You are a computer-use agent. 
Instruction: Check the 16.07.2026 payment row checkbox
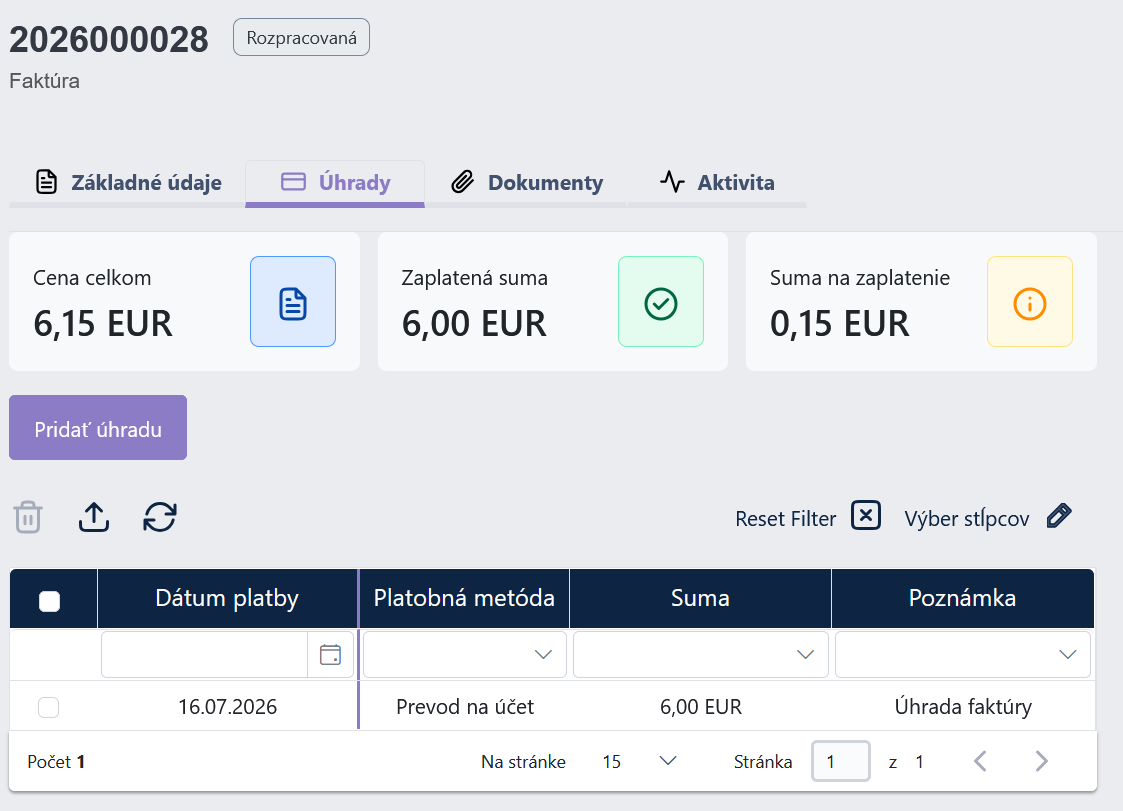click(49, 707)
